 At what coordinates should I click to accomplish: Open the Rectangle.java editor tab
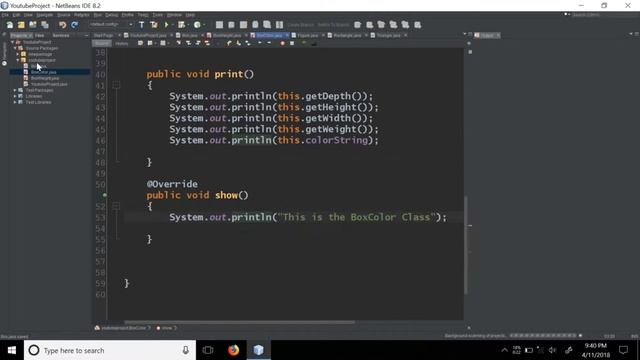[347, 36]
